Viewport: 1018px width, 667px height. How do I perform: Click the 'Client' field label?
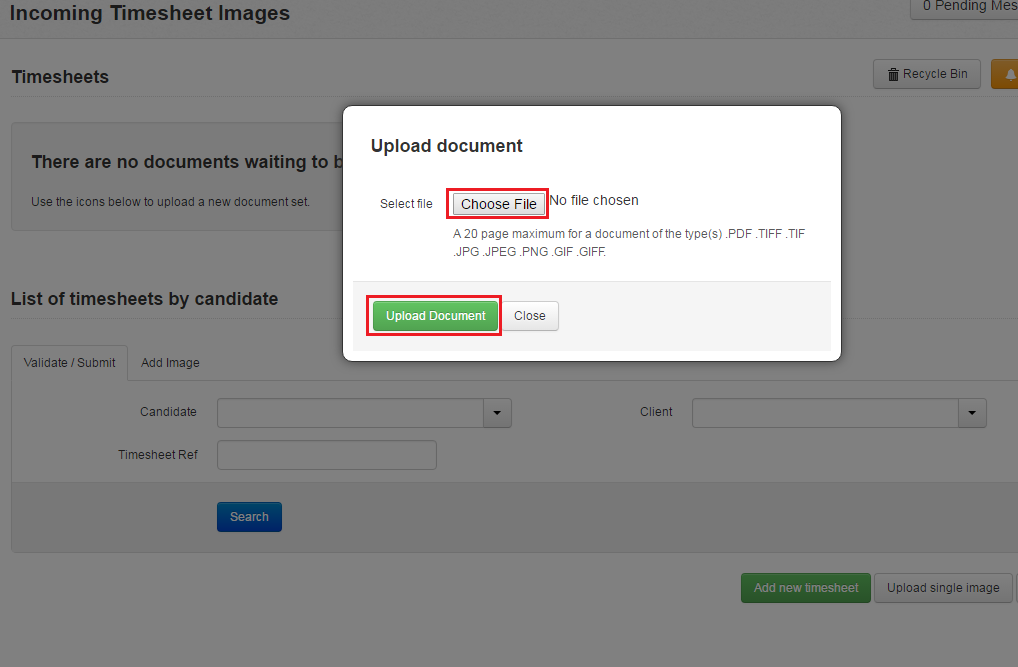tap(656, 412)
